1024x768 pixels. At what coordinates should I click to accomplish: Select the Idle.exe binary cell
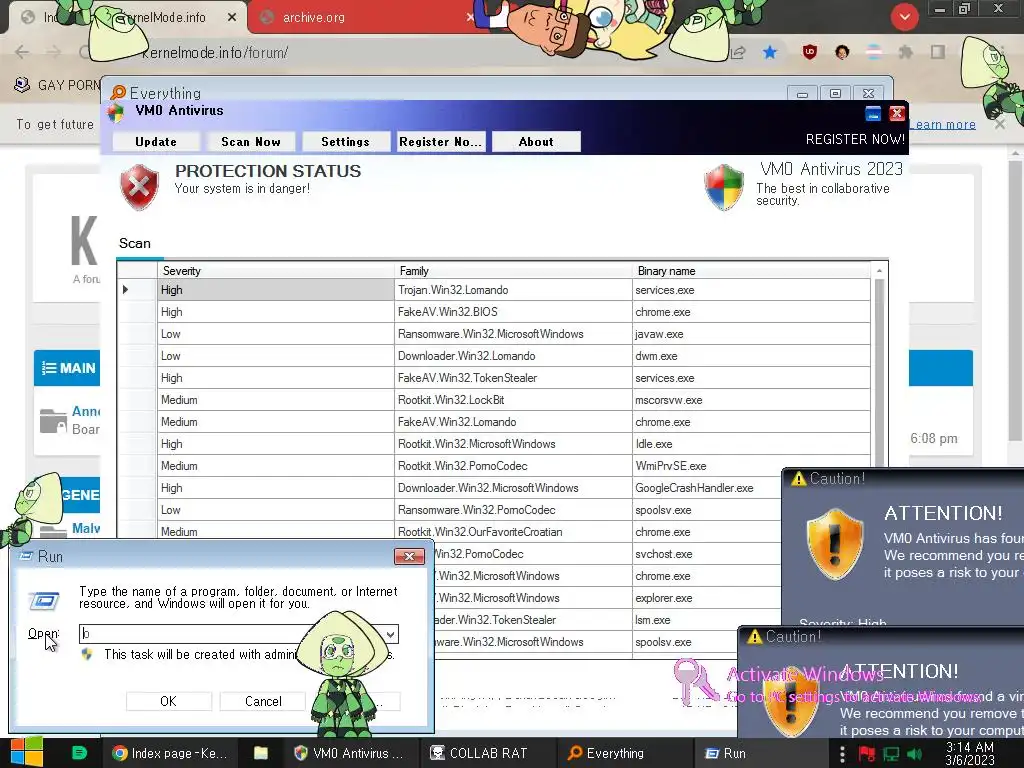click(x=751, y=444)
